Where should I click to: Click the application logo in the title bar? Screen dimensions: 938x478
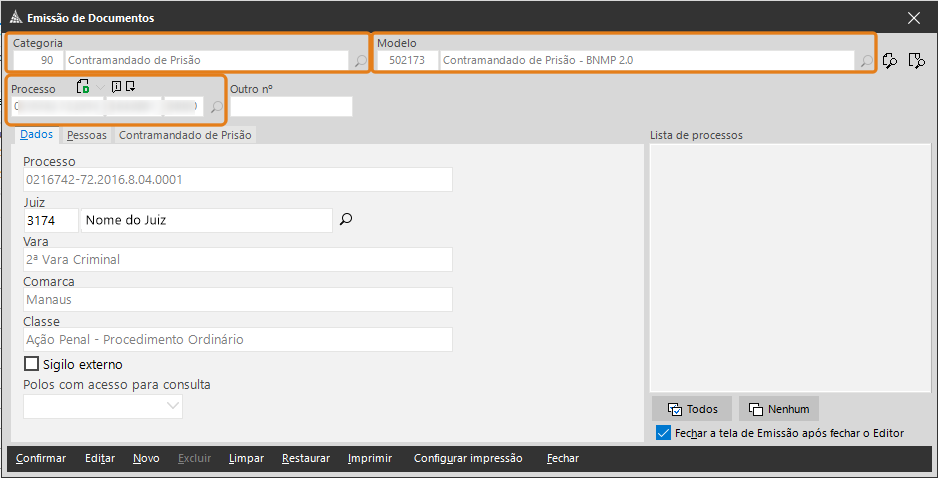click(17, 18)
